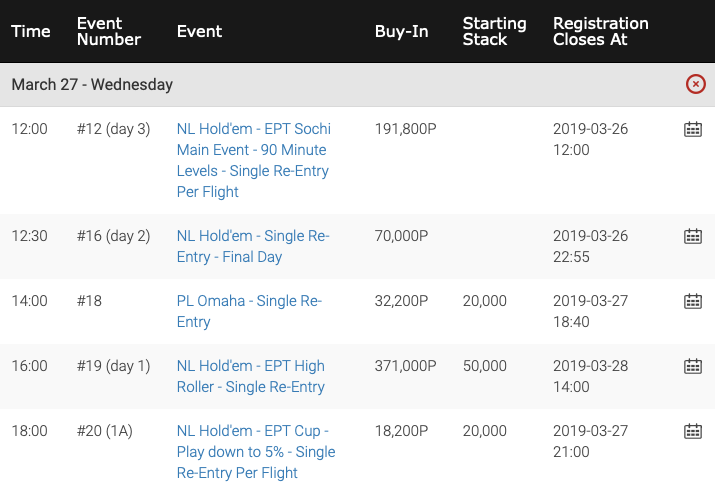Click Registration Closes At column header

601,31
